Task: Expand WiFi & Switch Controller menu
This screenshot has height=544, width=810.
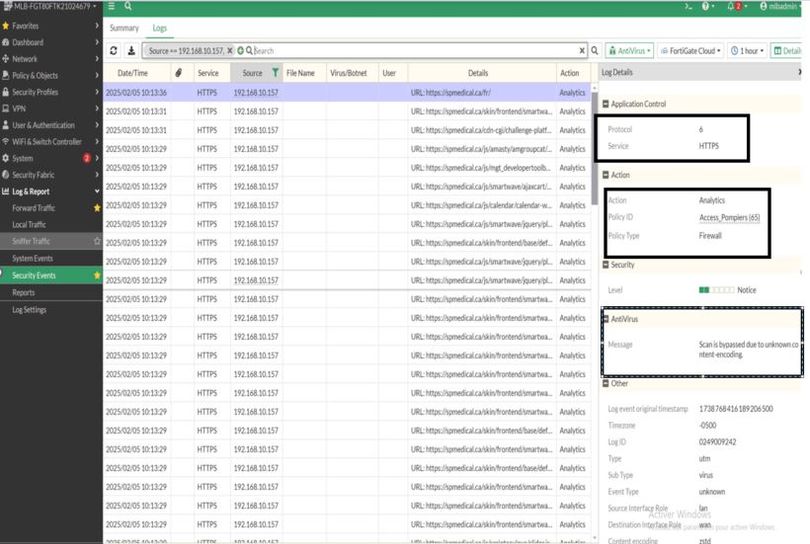Action: [51, 142]
